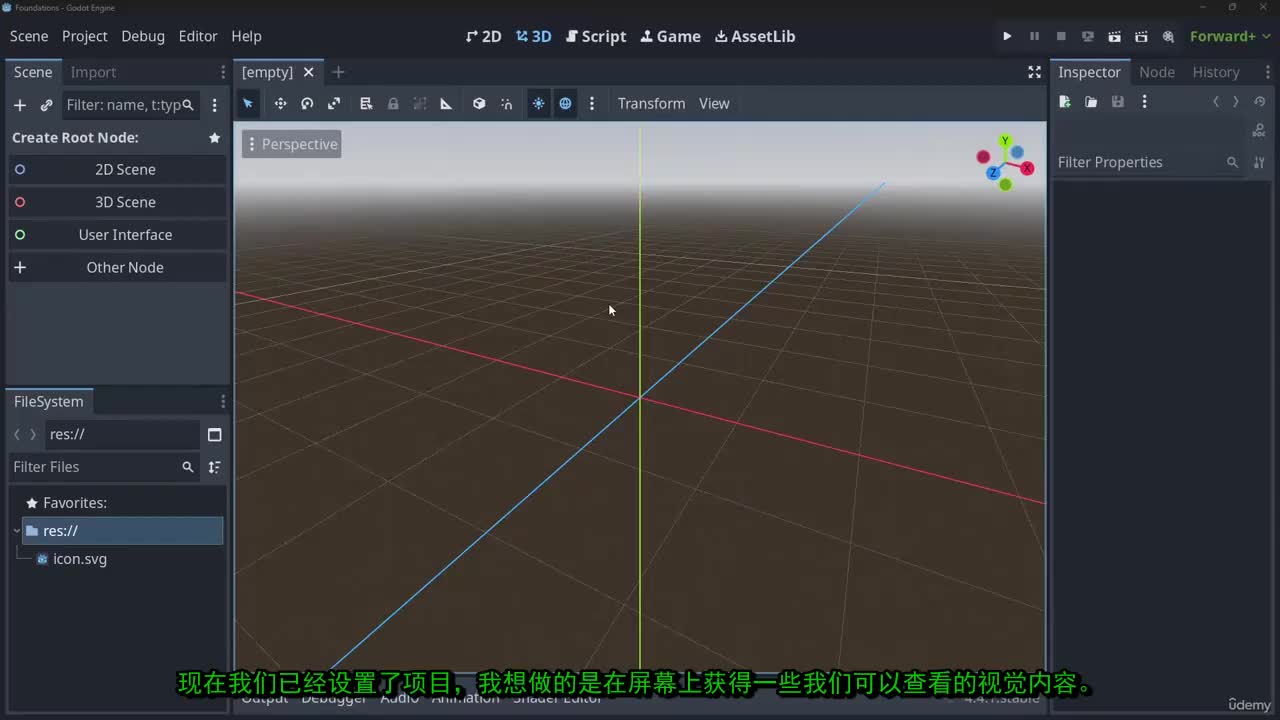
Task: Switch to the 3D workspace
Action: point(533,36)
